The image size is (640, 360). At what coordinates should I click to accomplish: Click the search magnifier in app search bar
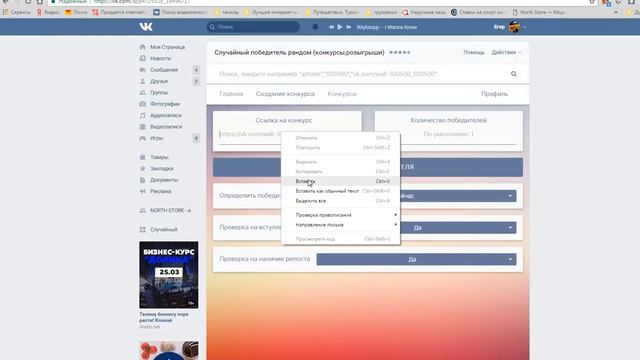(513, 74)
